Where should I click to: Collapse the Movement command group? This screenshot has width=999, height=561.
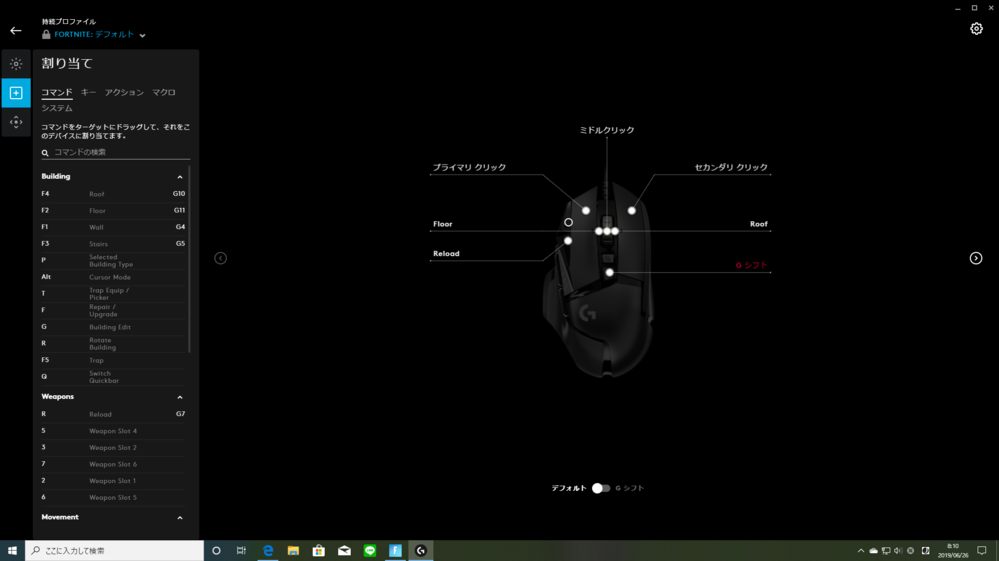tap(180, 518)
